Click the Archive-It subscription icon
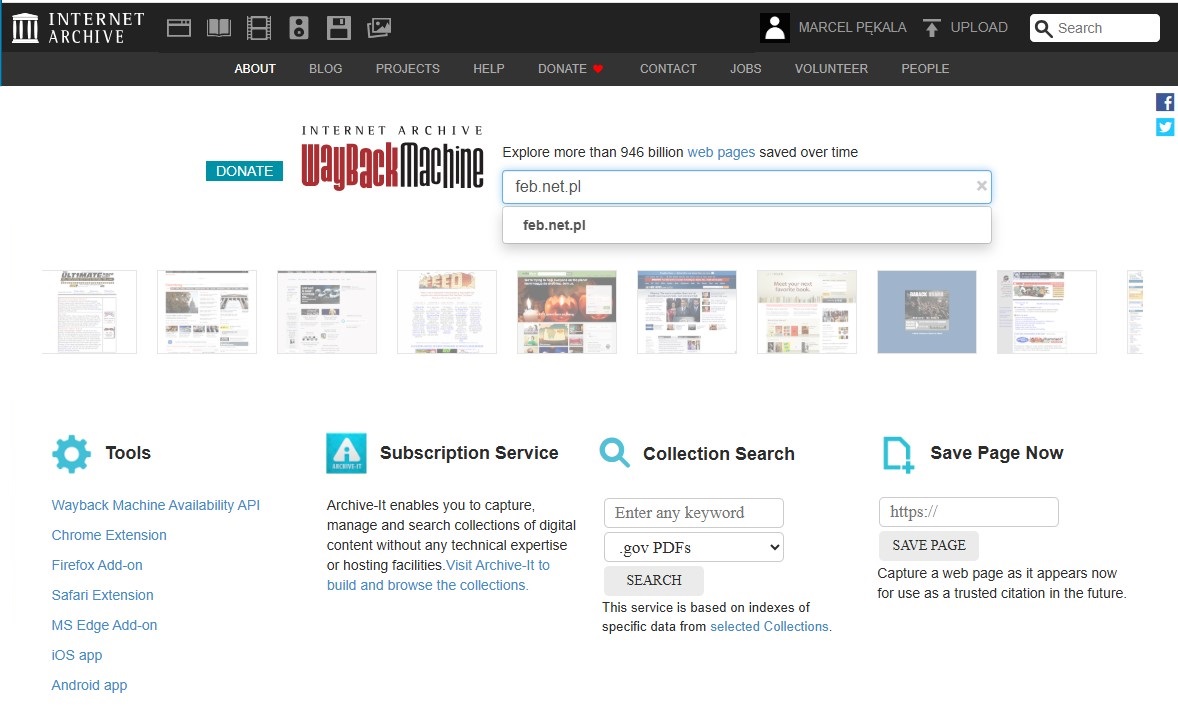This screenshot has height=714, width=1178. [346, 453]
